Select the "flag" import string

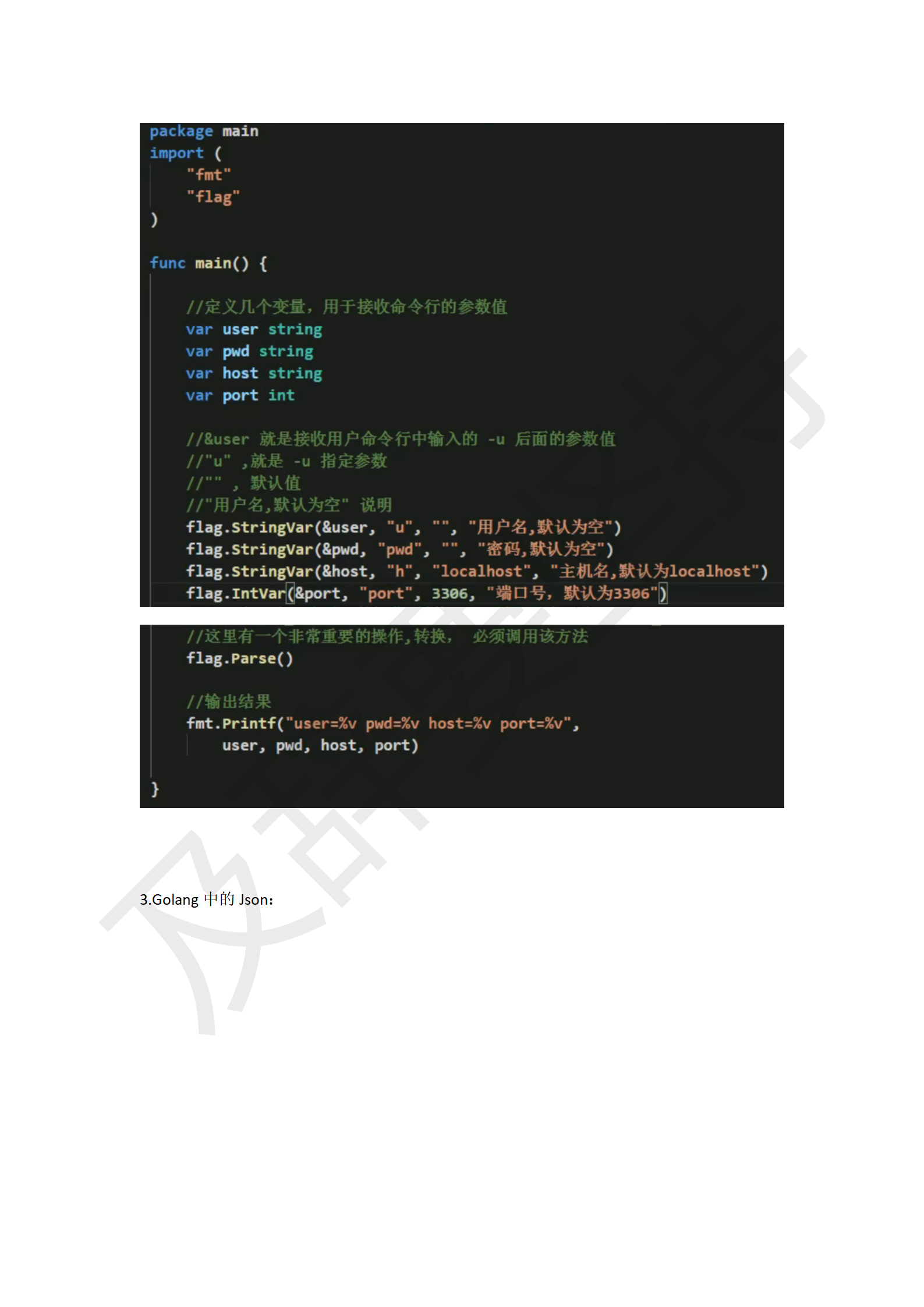[x=213, y=197]
